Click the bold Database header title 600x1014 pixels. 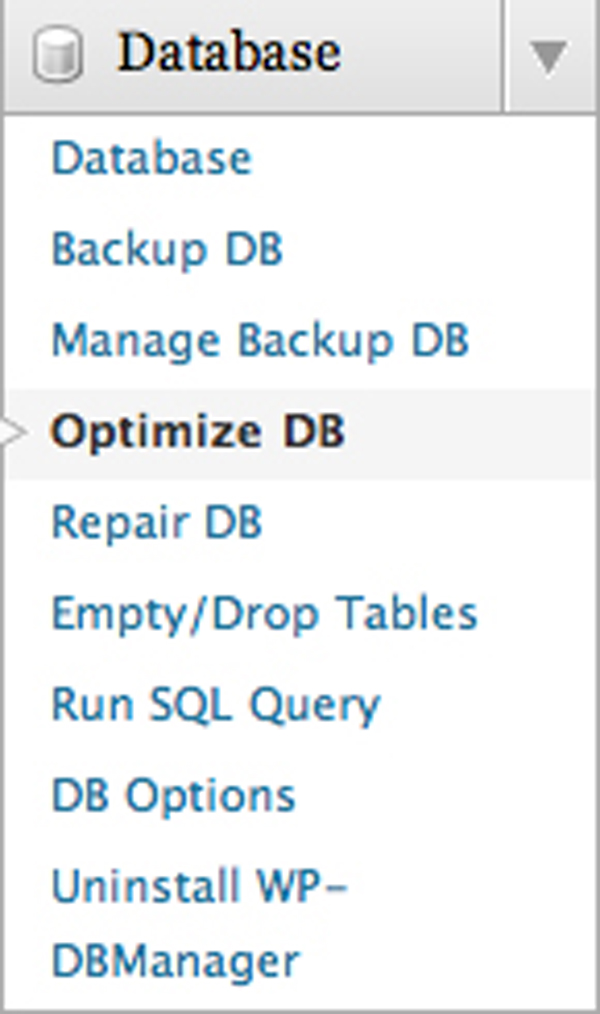[x=229, y=54]
